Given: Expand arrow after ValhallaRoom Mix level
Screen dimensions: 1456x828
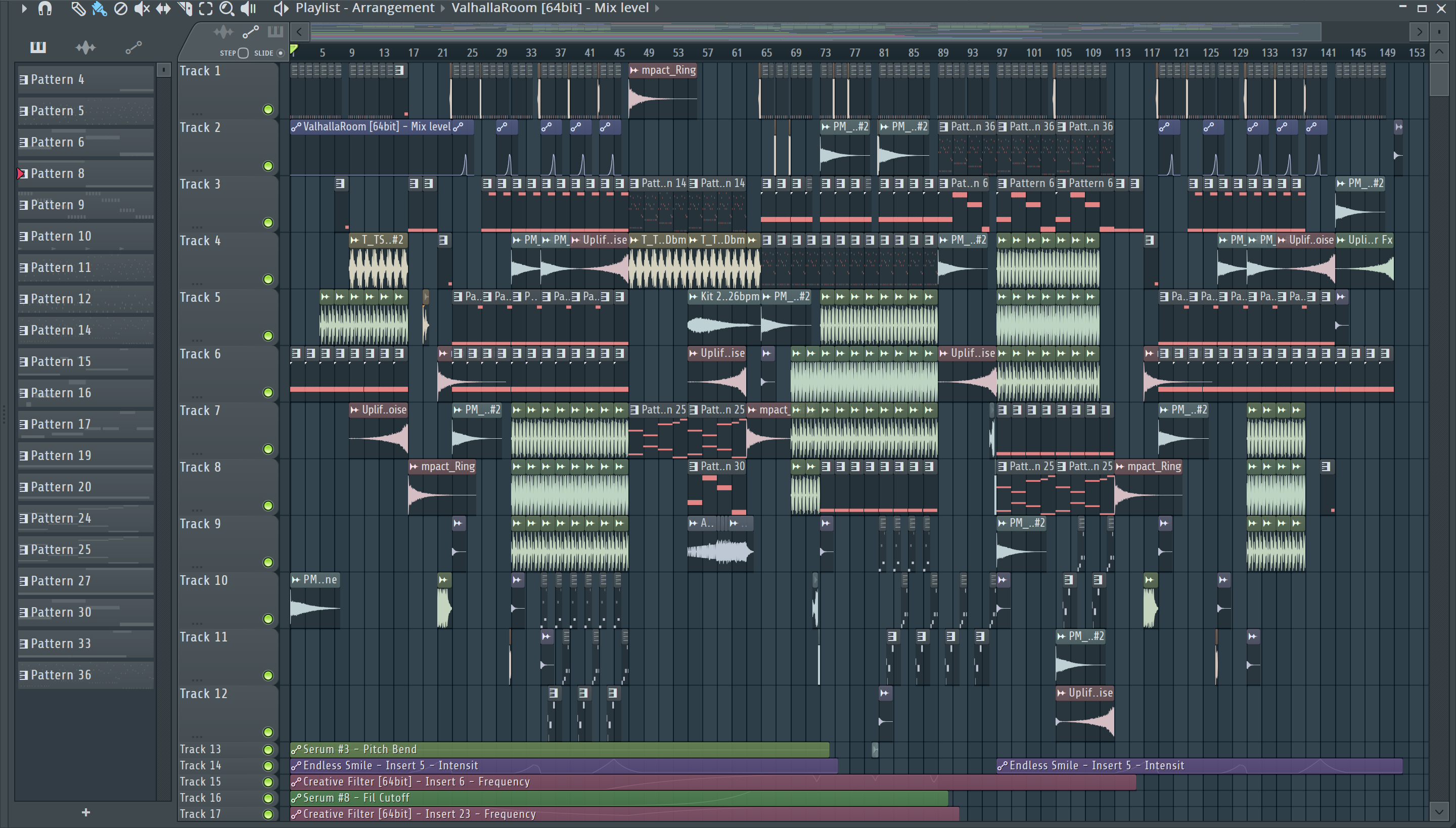Looking at the screenshot, I should [x=657, y=9].
